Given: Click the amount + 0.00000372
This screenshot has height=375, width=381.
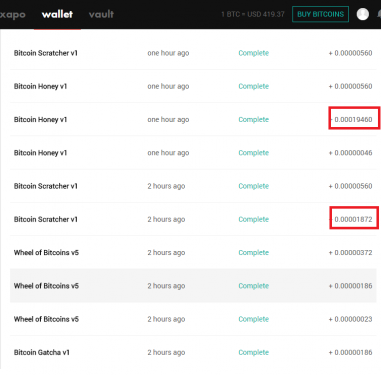Looking at the screenshot, I should [350, 253].
